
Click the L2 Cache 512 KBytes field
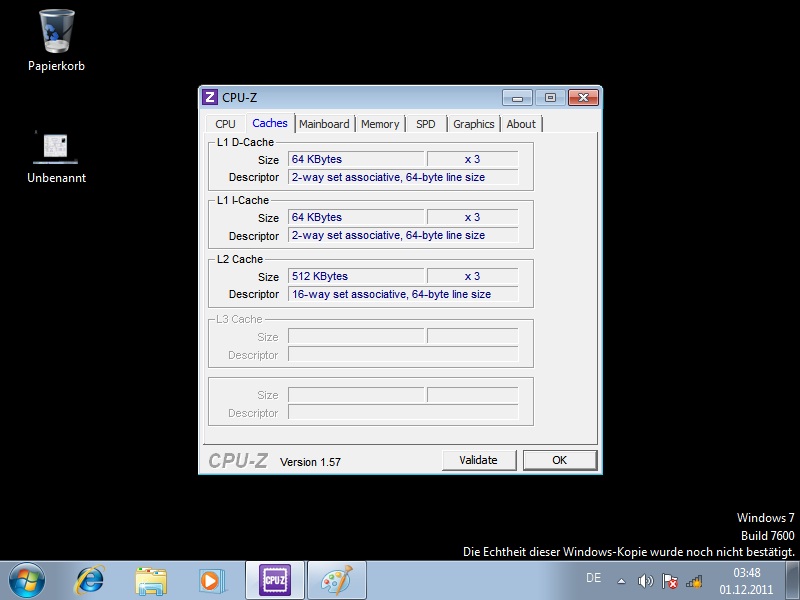tap(356, 276)
